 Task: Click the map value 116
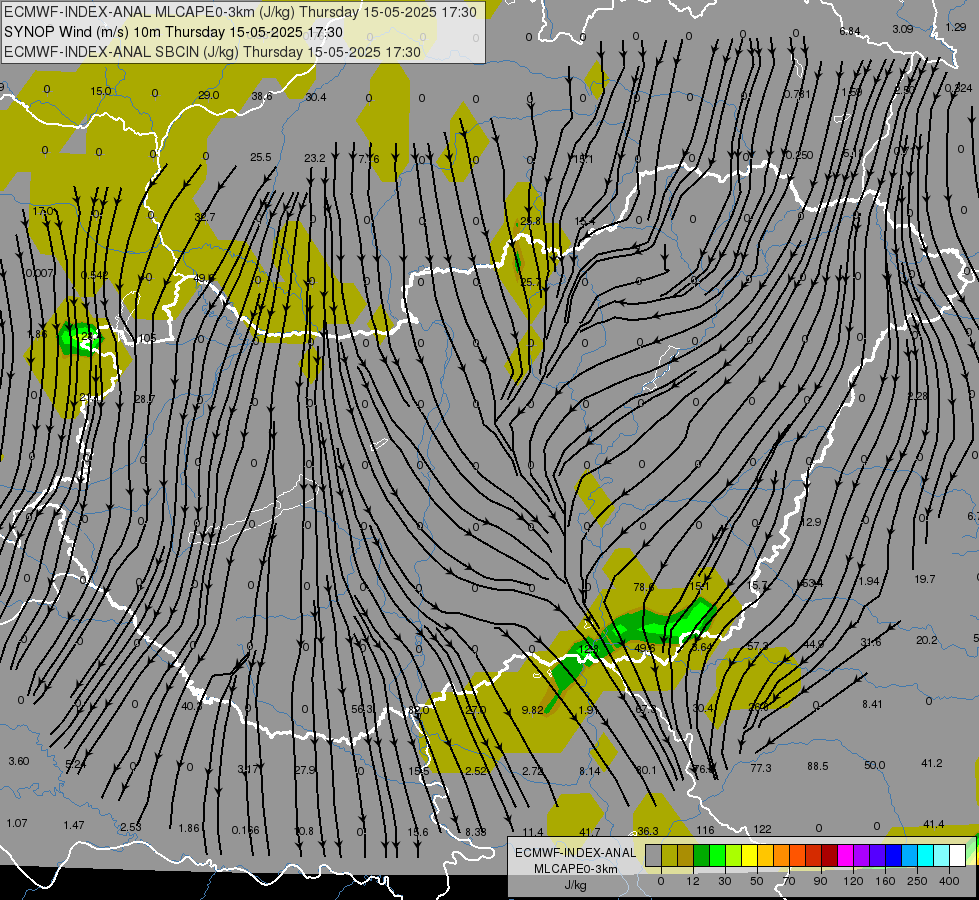pyautogui.click(x=705, y=830)
